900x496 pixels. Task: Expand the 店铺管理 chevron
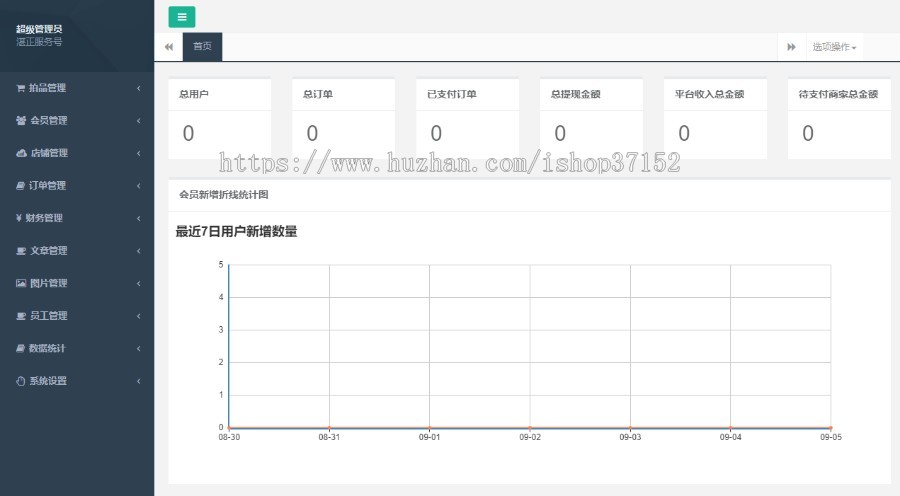tap(138, 153)
